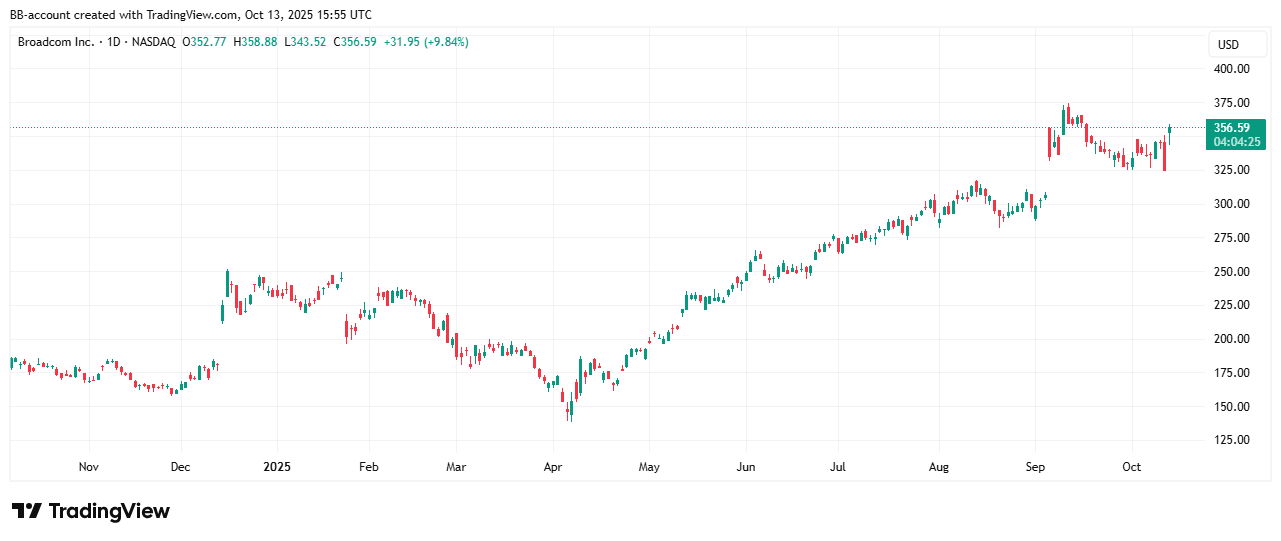The width and height of the screenshot is (1281, 541).
Task: Click the L343.52 low value in legend
Action: point(306,42)
